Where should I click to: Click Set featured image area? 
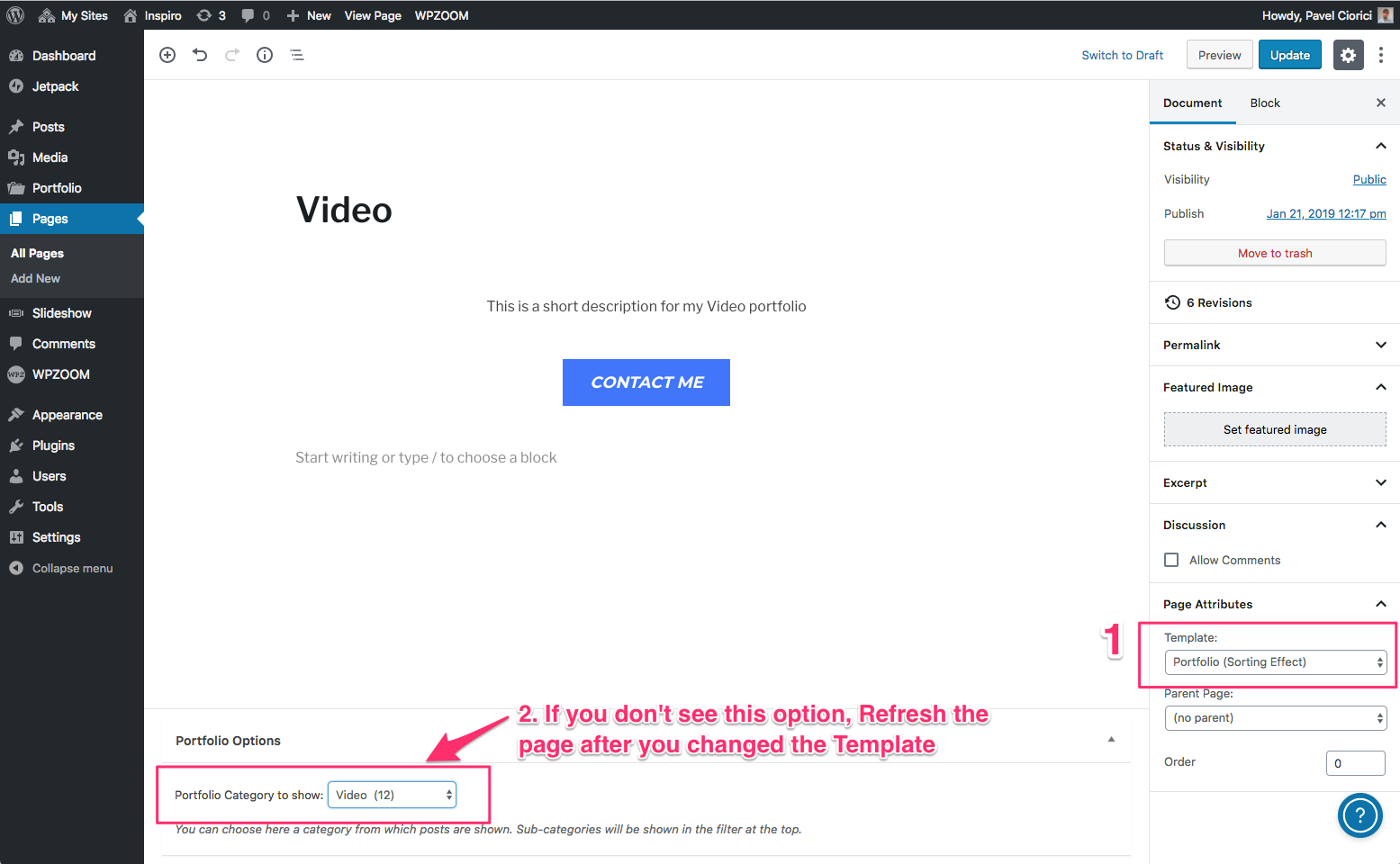coord(1275,429)
